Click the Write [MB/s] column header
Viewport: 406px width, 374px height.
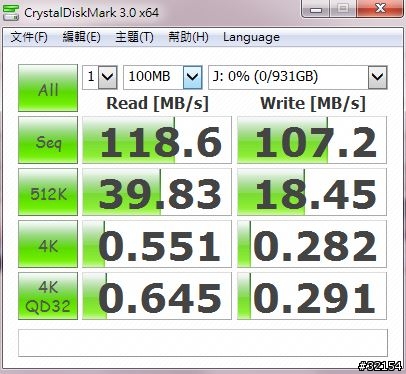click(x=313, y=103)
